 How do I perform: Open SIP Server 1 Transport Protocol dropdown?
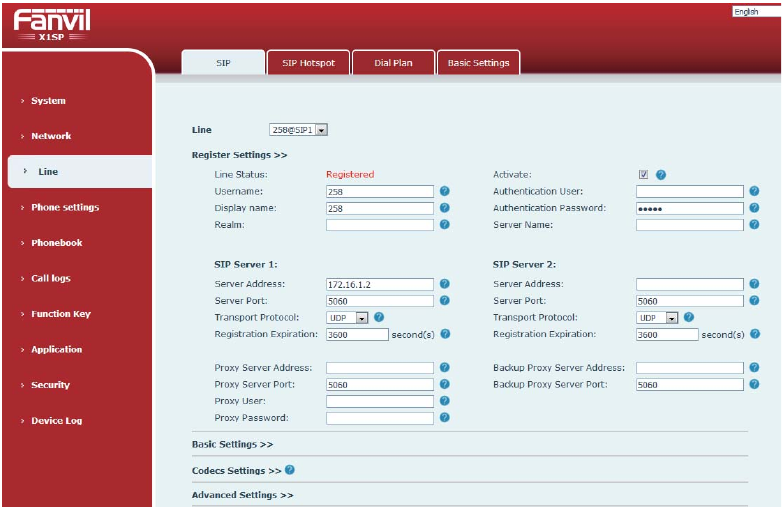347,318
